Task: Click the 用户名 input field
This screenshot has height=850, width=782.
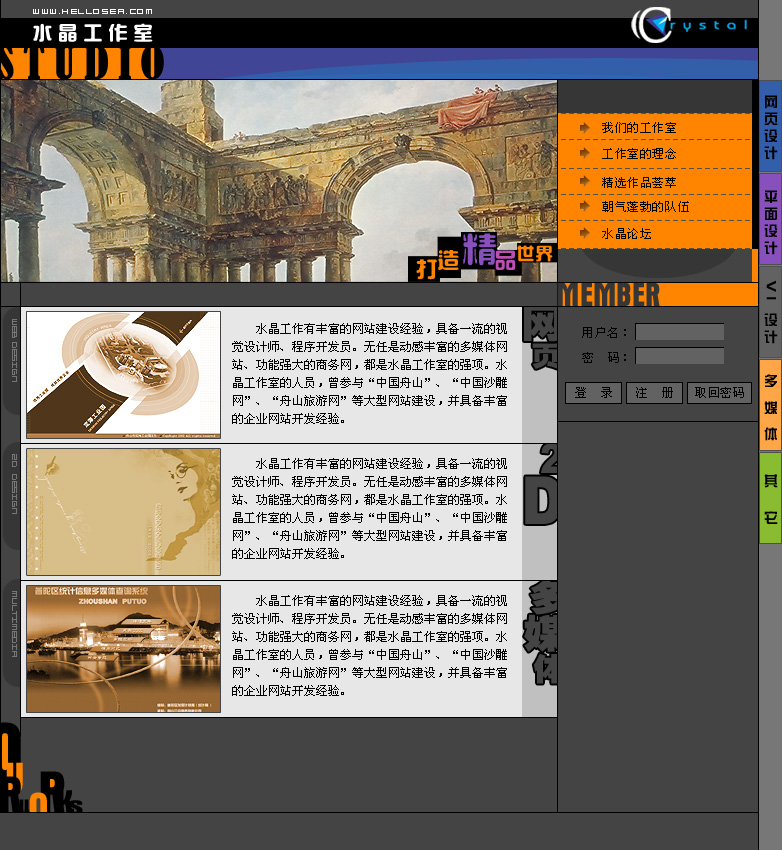Action: [680, 332]
